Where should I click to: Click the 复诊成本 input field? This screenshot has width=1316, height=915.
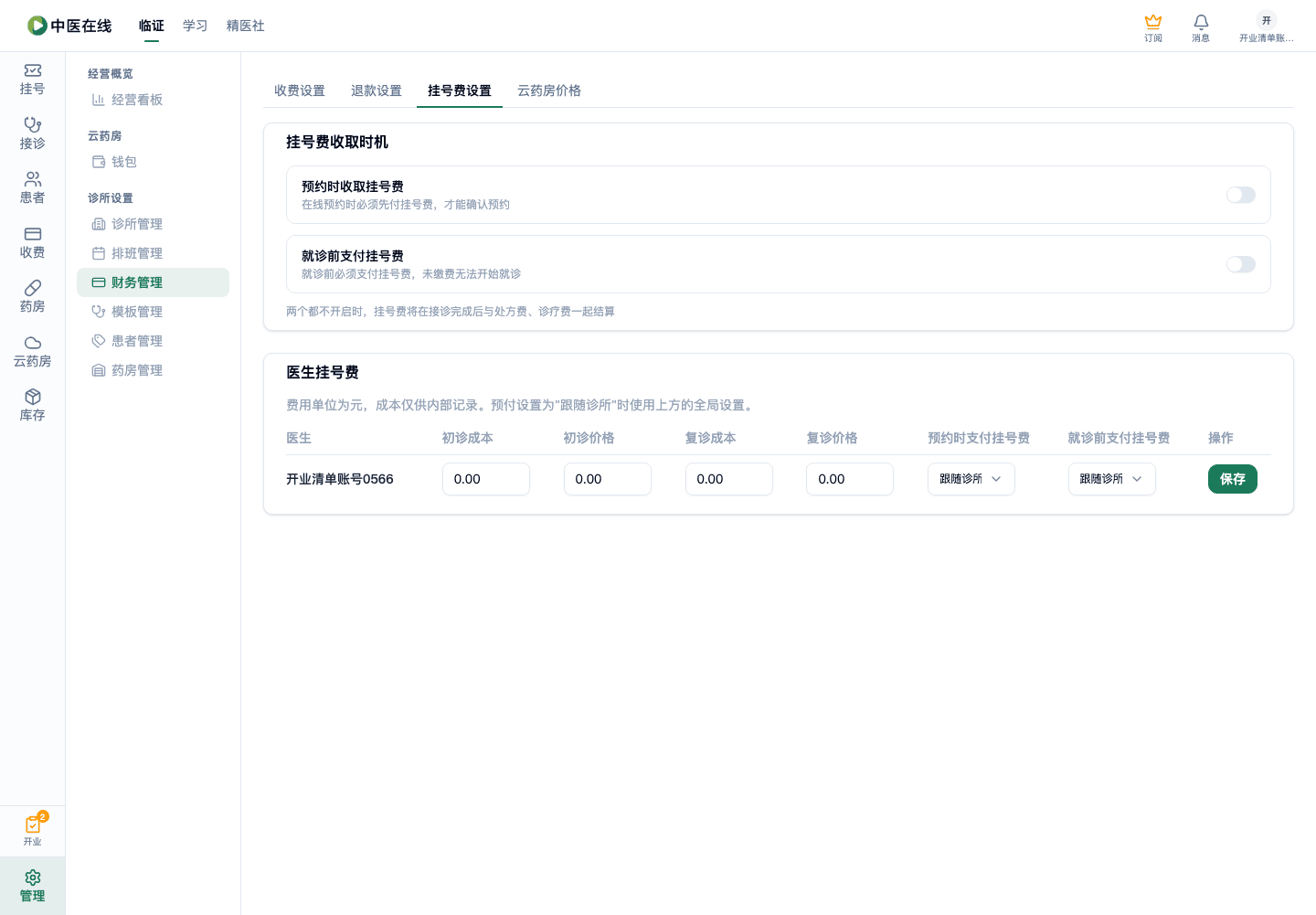728,479
